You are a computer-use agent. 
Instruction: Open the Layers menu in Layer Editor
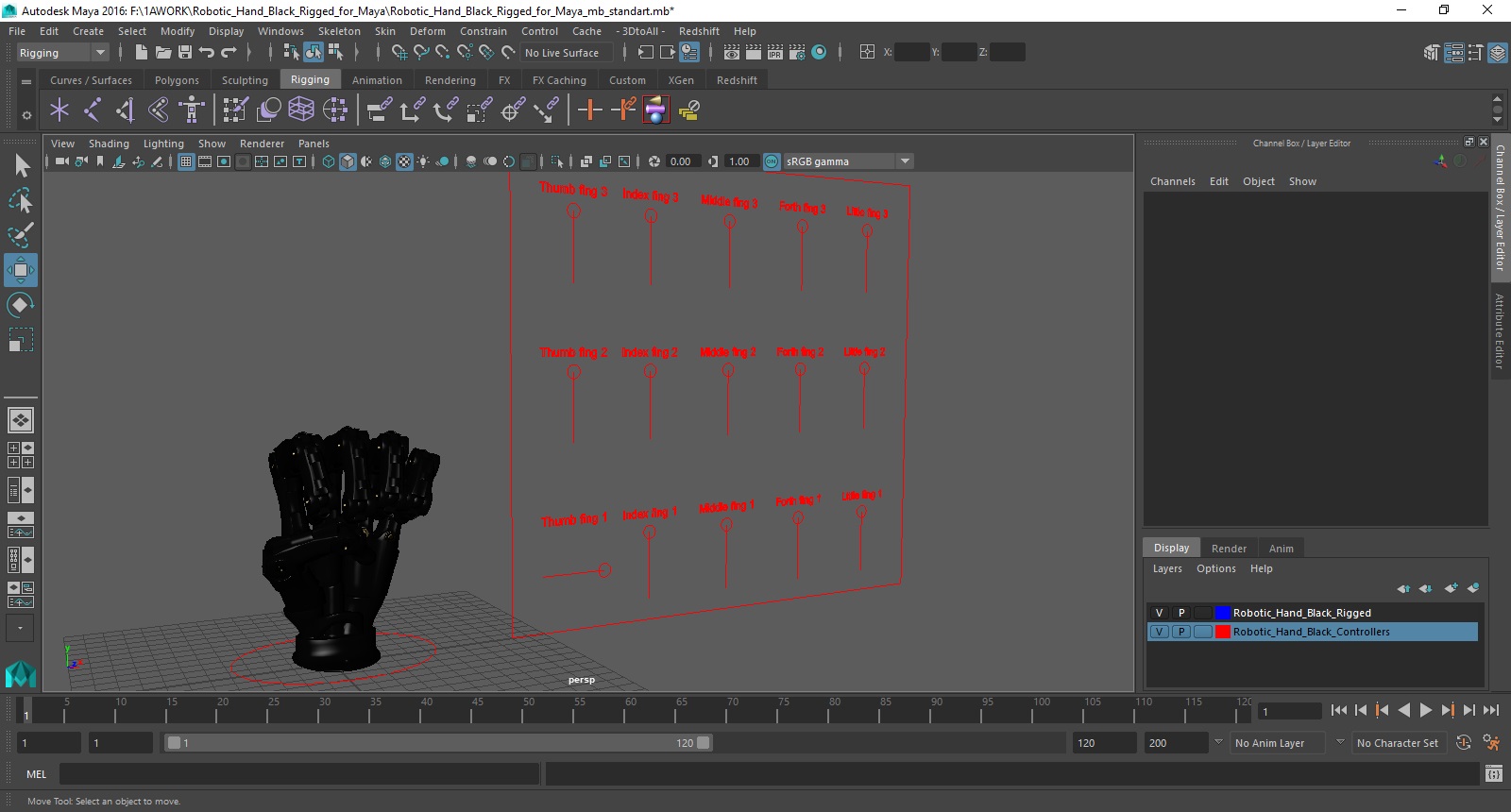[1167, 568]
